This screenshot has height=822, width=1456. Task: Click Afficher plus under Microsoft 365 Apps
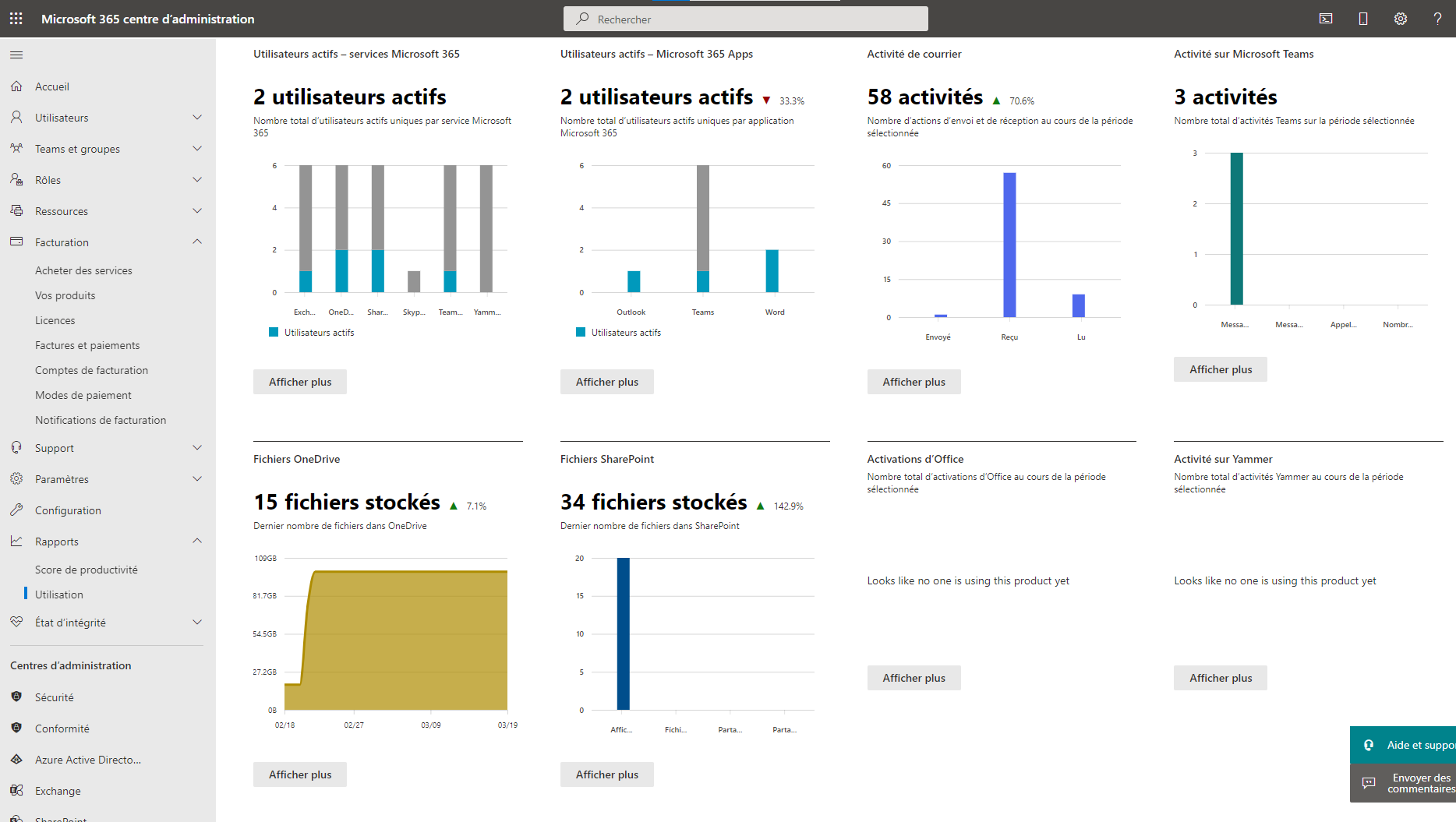point(607,382)
